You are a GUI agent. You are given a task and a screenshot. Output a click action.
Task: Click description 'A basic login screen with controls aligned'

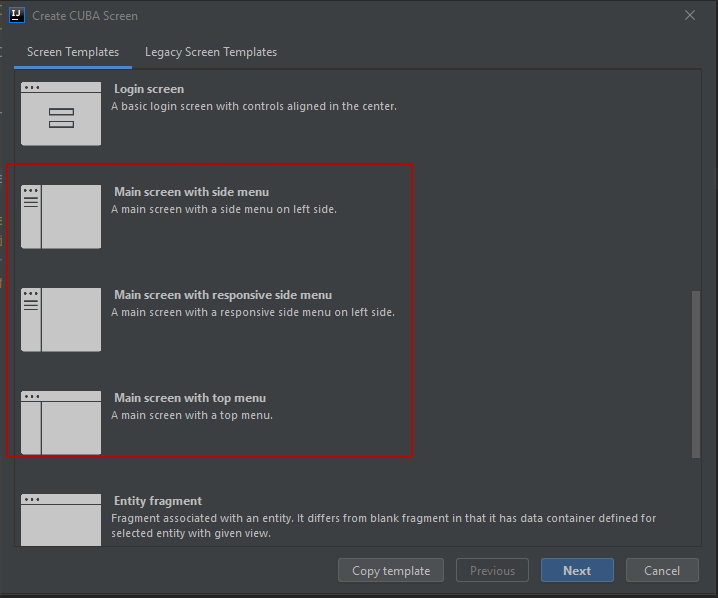point(254,106)
